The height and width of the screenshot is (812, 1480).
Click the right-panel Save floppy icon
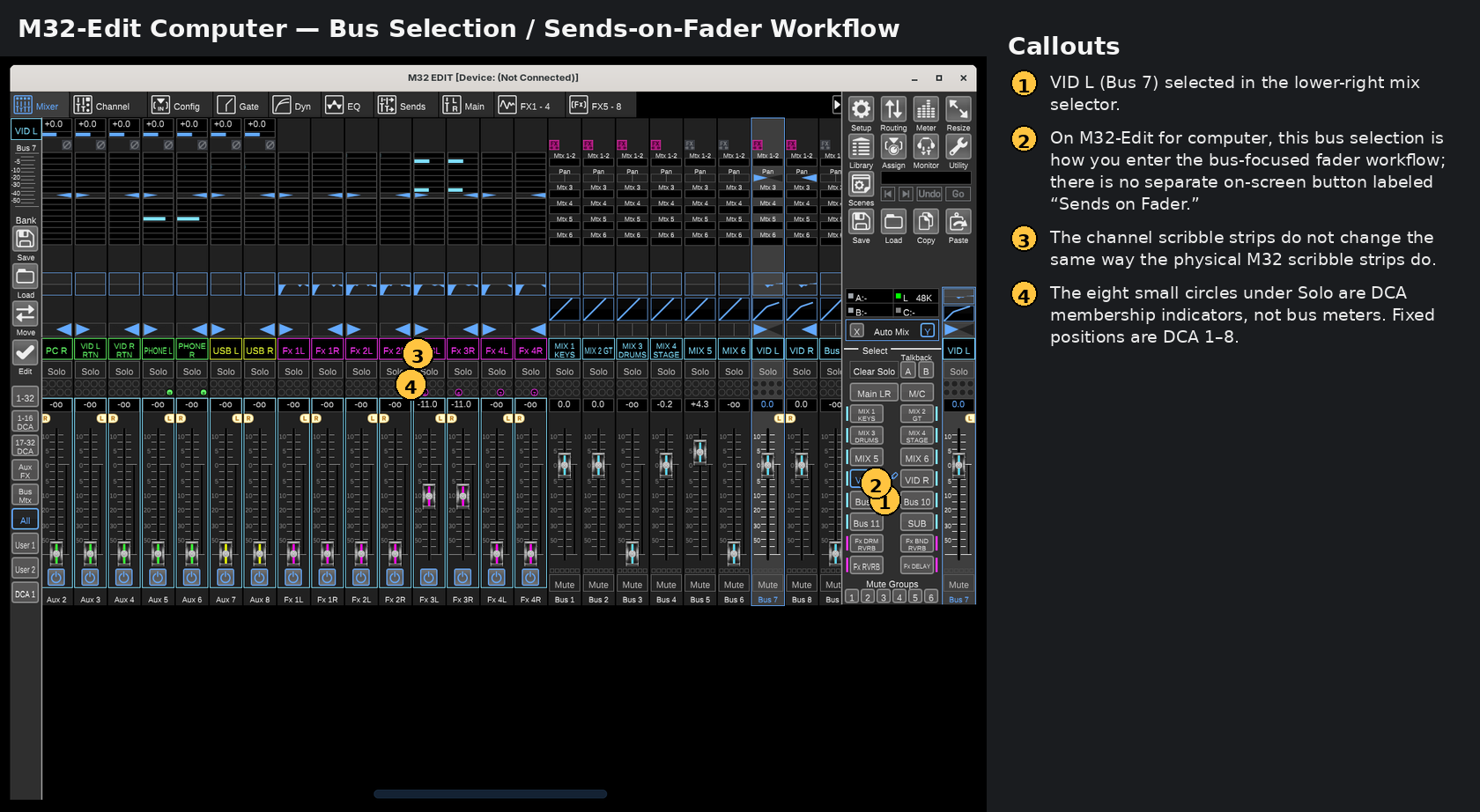861,222
